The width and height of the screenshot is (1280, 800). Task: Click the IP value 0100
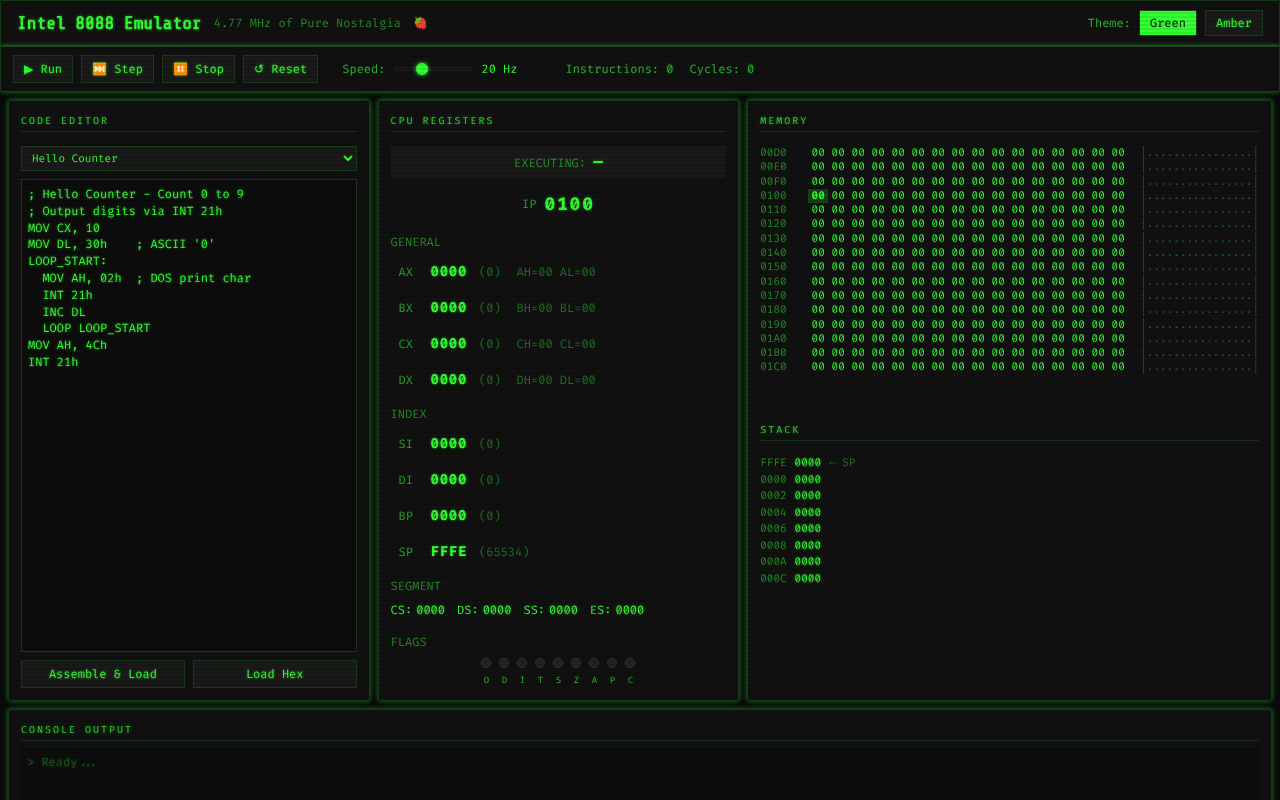pos(569,204)
